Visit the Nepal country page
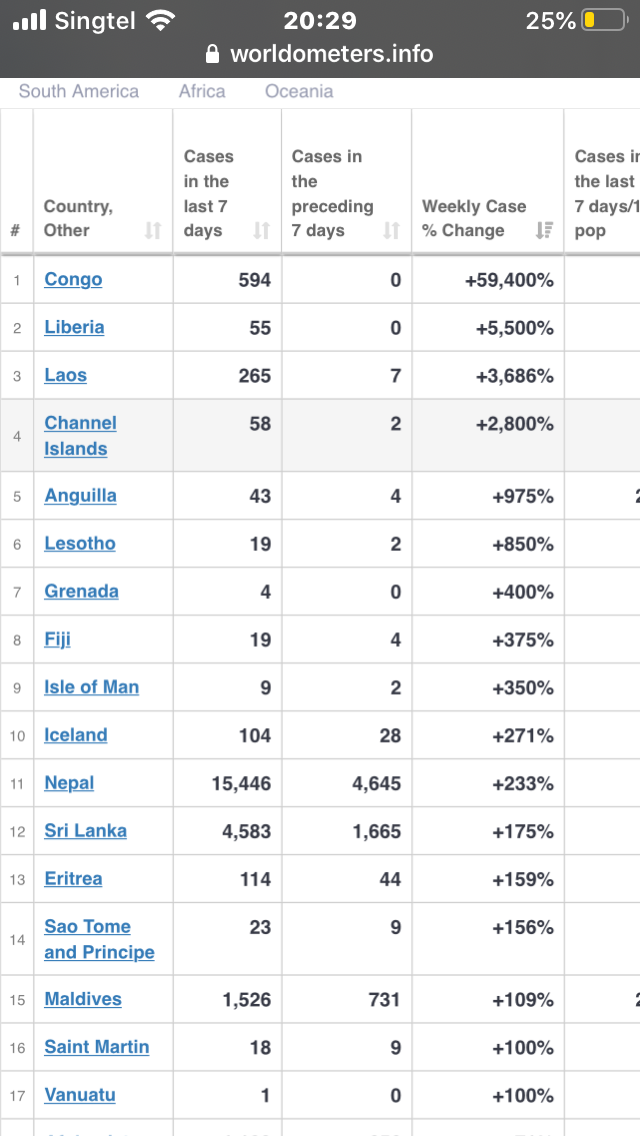The height and width of the screenshot is (1136, 640). [x=69, y=783]
